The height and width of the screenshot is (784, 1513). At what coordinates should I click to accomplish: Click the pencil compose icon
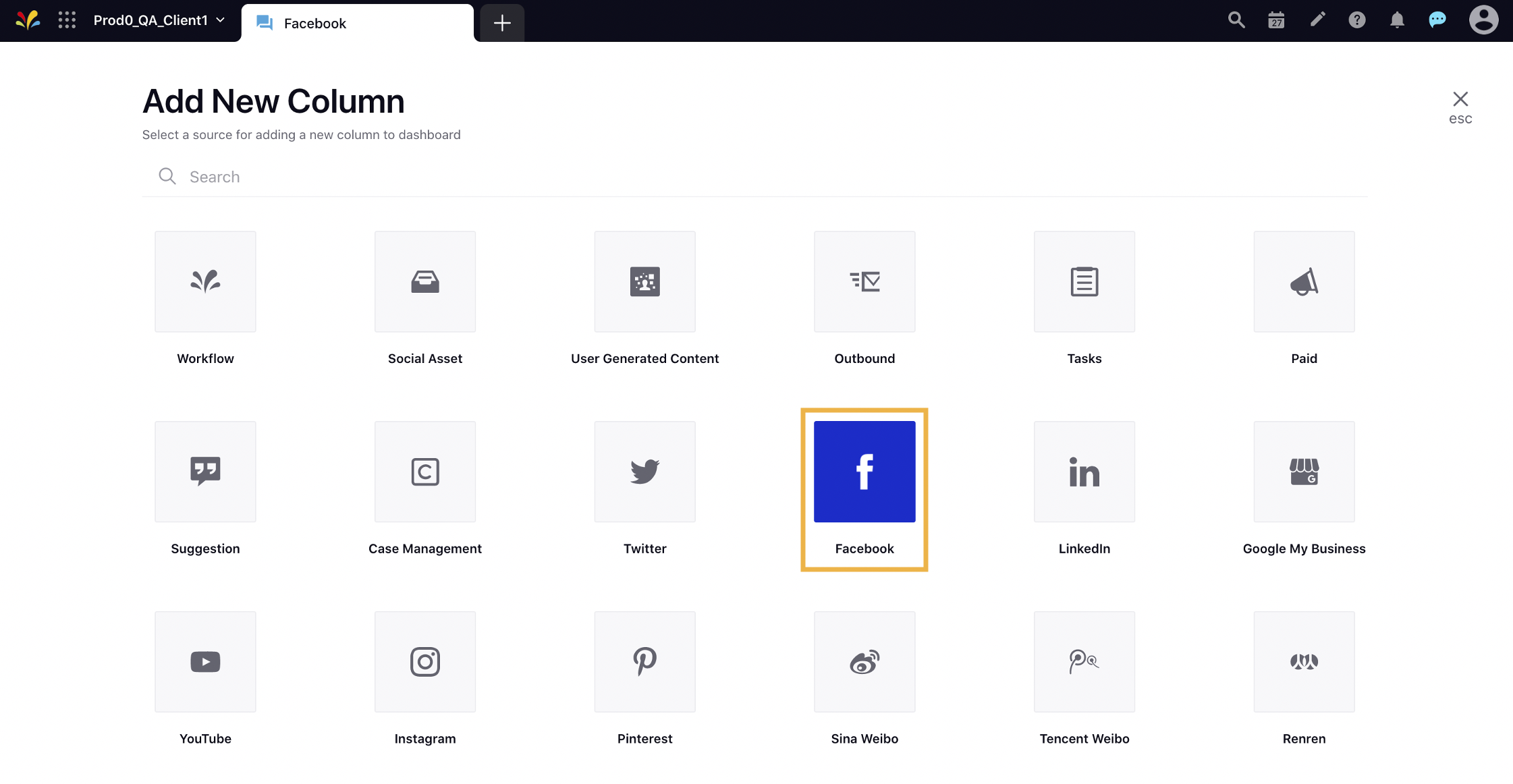pyautogui.click(x=1317, y=20)
